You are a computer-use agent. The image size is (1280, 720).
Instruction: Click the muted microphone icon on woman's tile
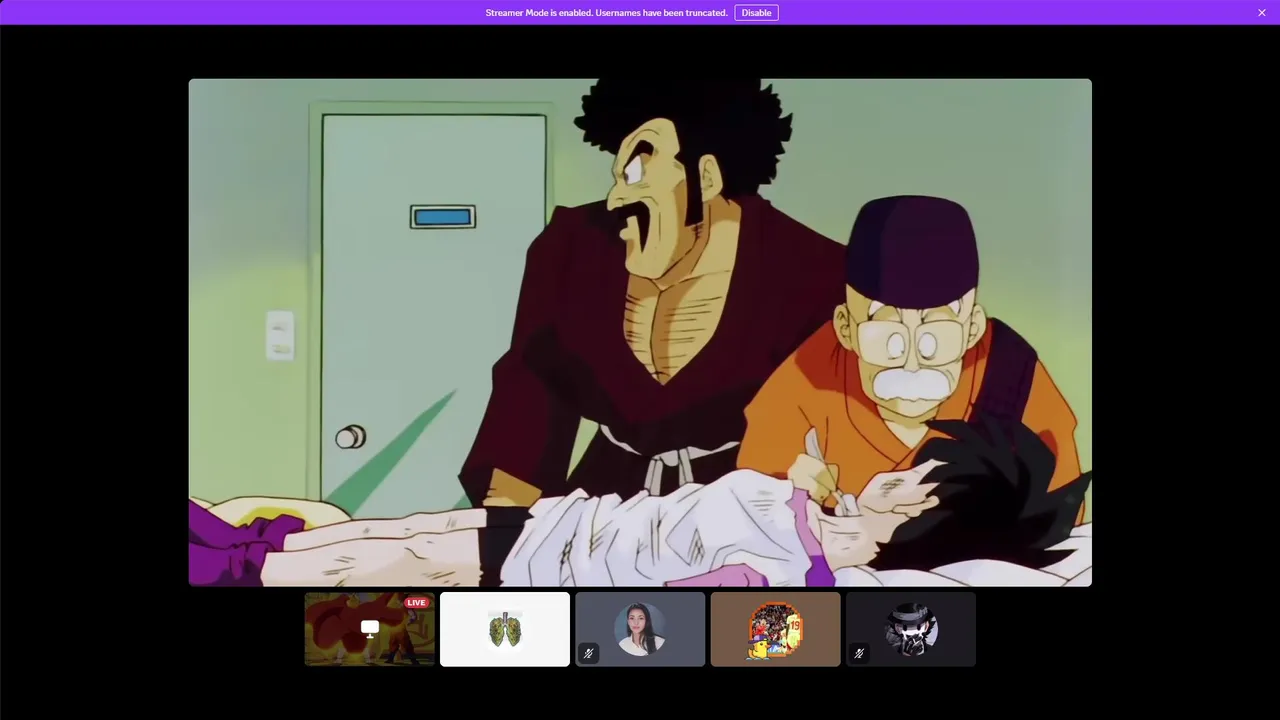click(588, 653)
